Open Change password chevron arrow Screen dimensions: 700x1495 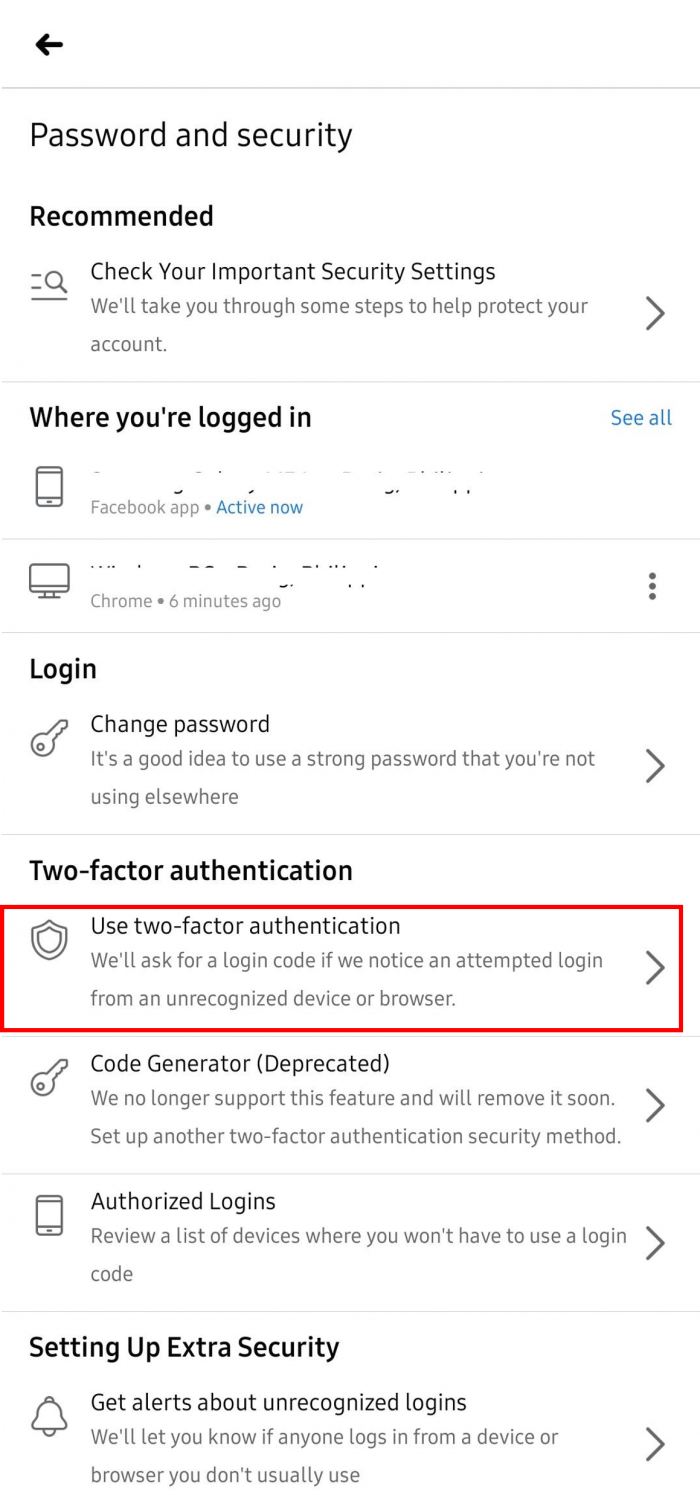[655, 766]
